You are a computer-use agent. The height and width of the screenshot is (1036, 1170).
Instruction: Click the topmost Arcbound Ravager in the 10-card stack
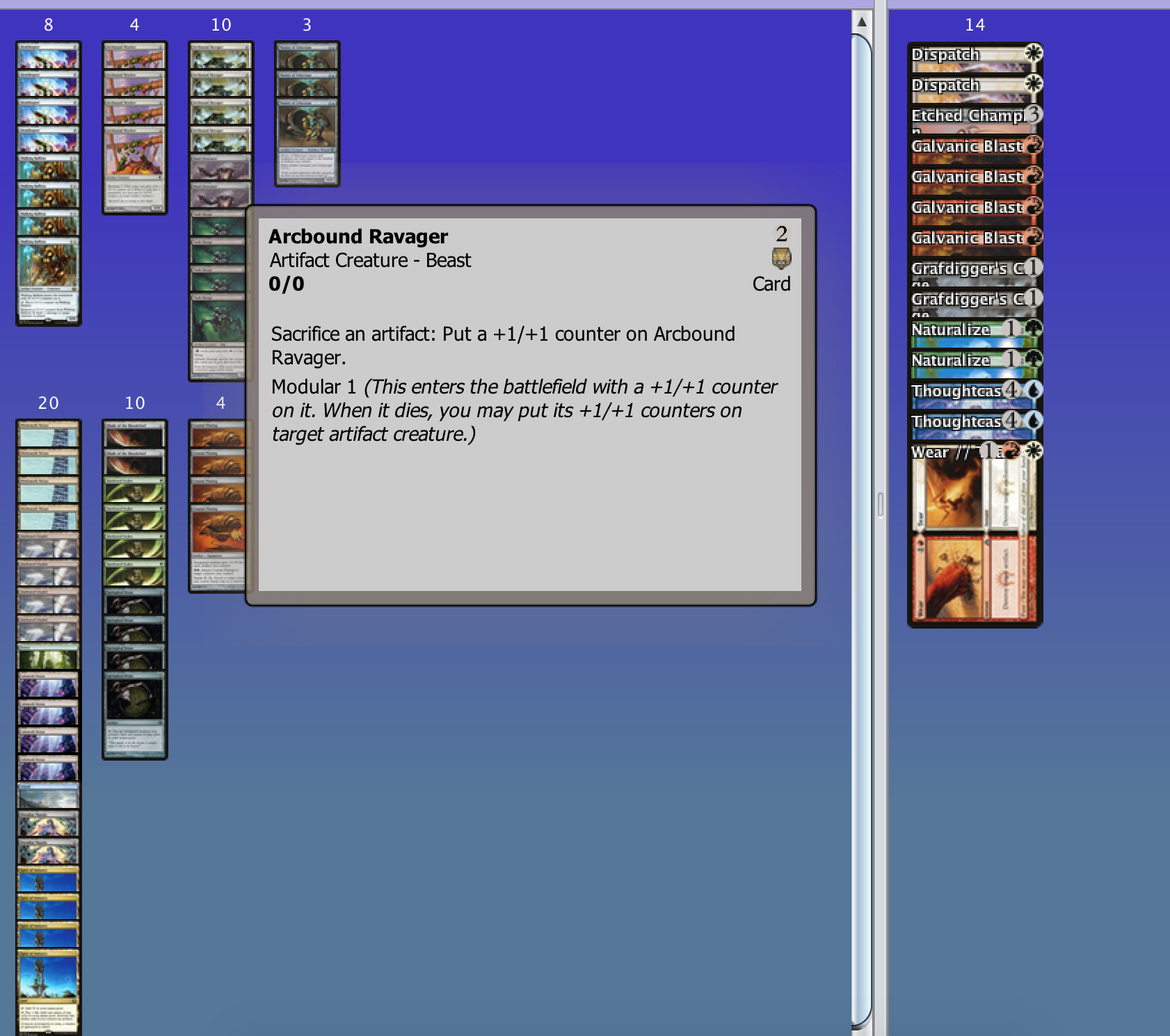pyautogui.click(x=221, y=56)
